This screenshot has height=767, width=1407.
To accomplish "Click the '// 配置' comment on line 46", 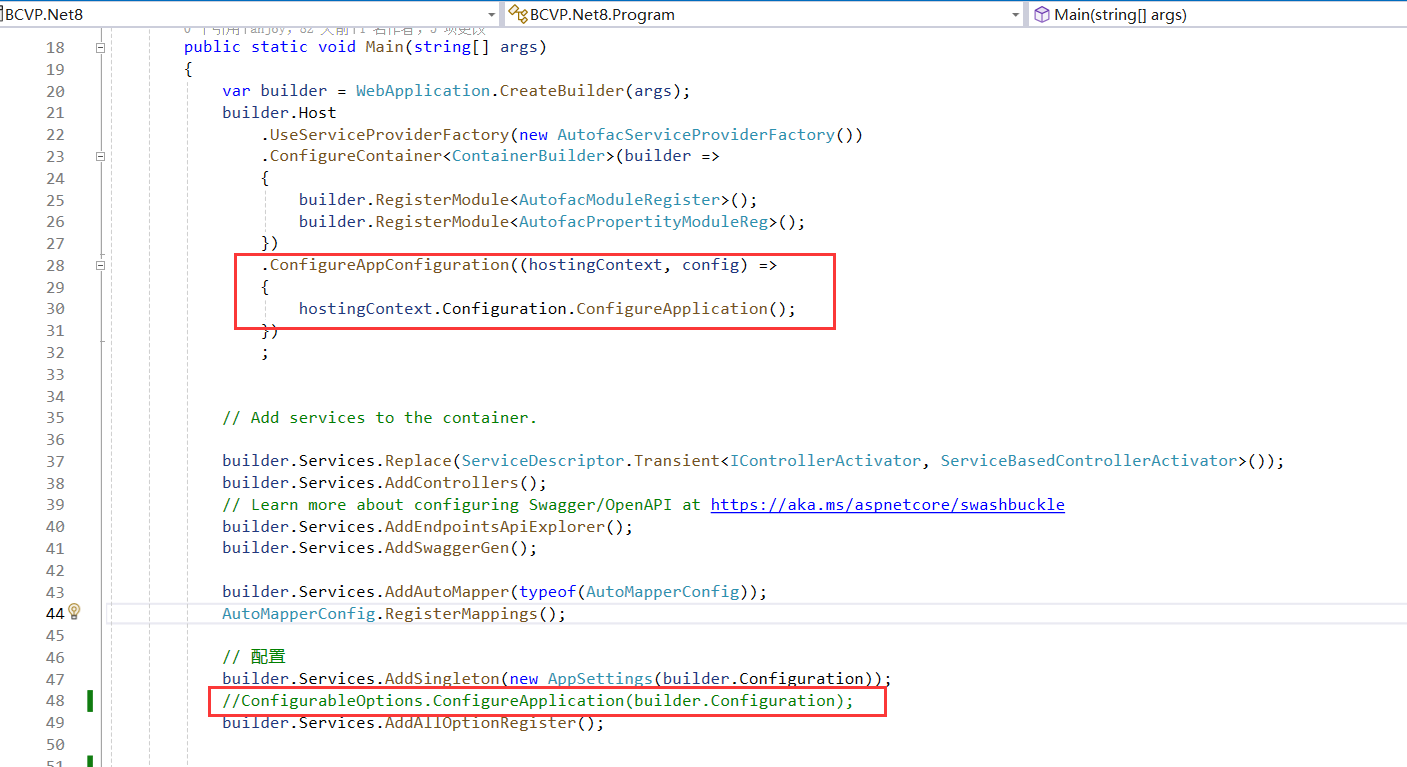I will tap(254, 656).
